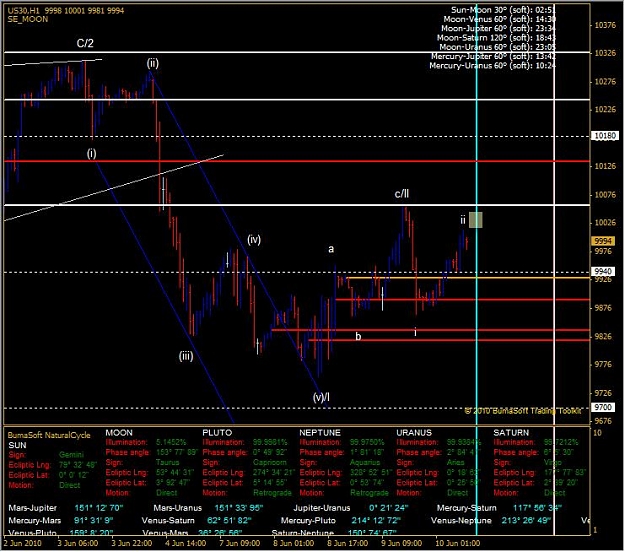Click the SE_MOON indicator label
Image resolution: width=625 pixels, height=552 pixels.
click(28, 20)
